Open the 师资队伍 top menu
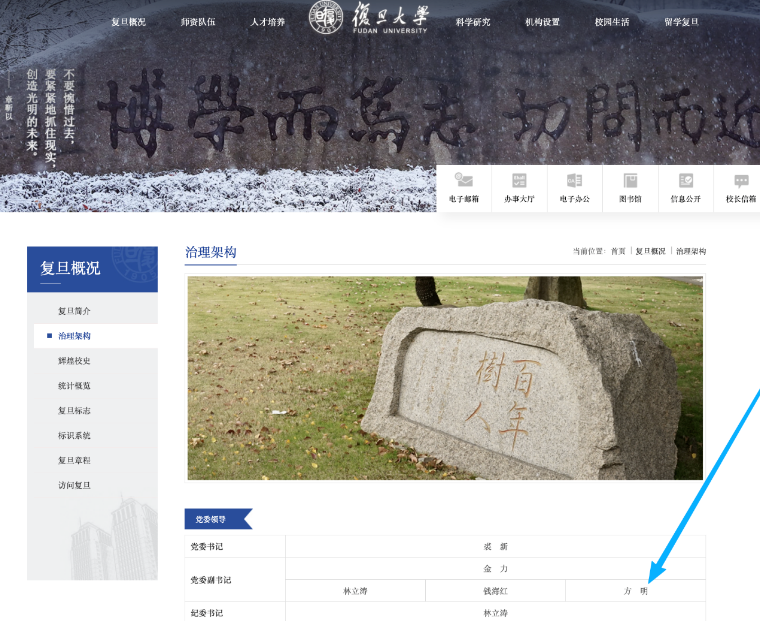The width and height of the screenshot is (760, 621). point(198,22)
